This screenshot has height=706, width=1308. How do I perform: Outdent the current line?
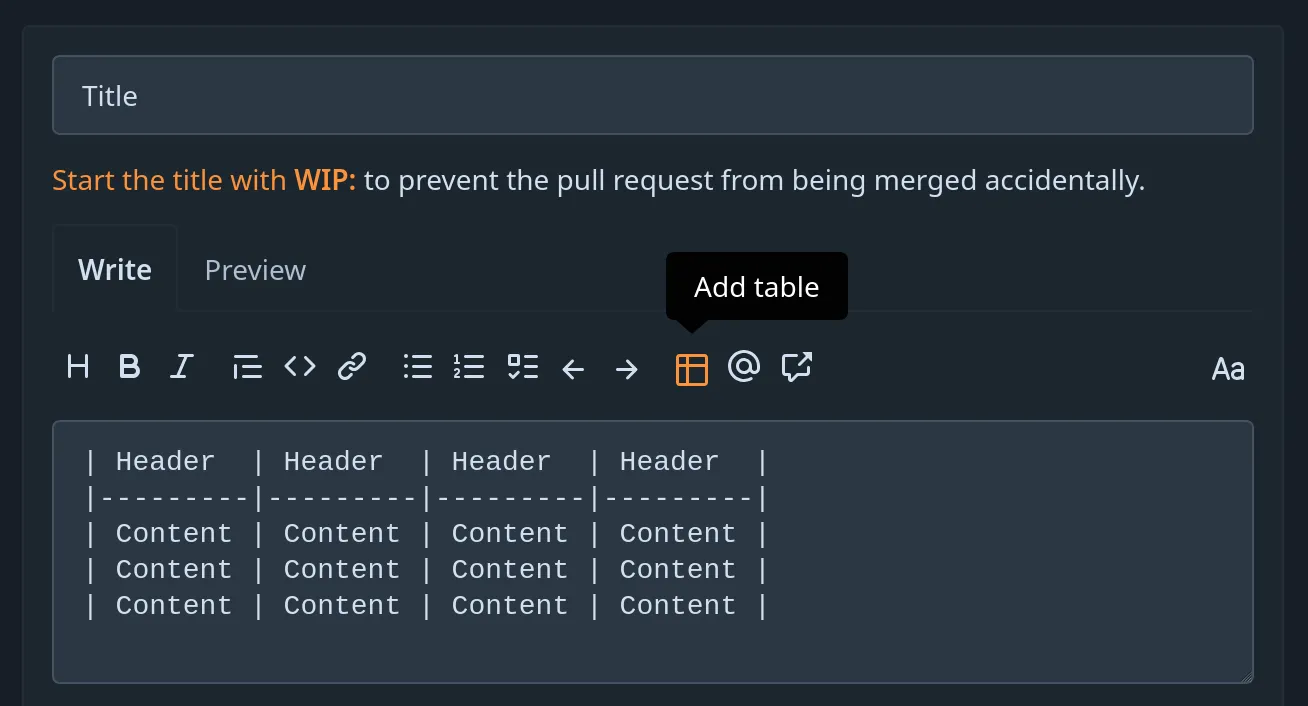[x=573, y=369]
